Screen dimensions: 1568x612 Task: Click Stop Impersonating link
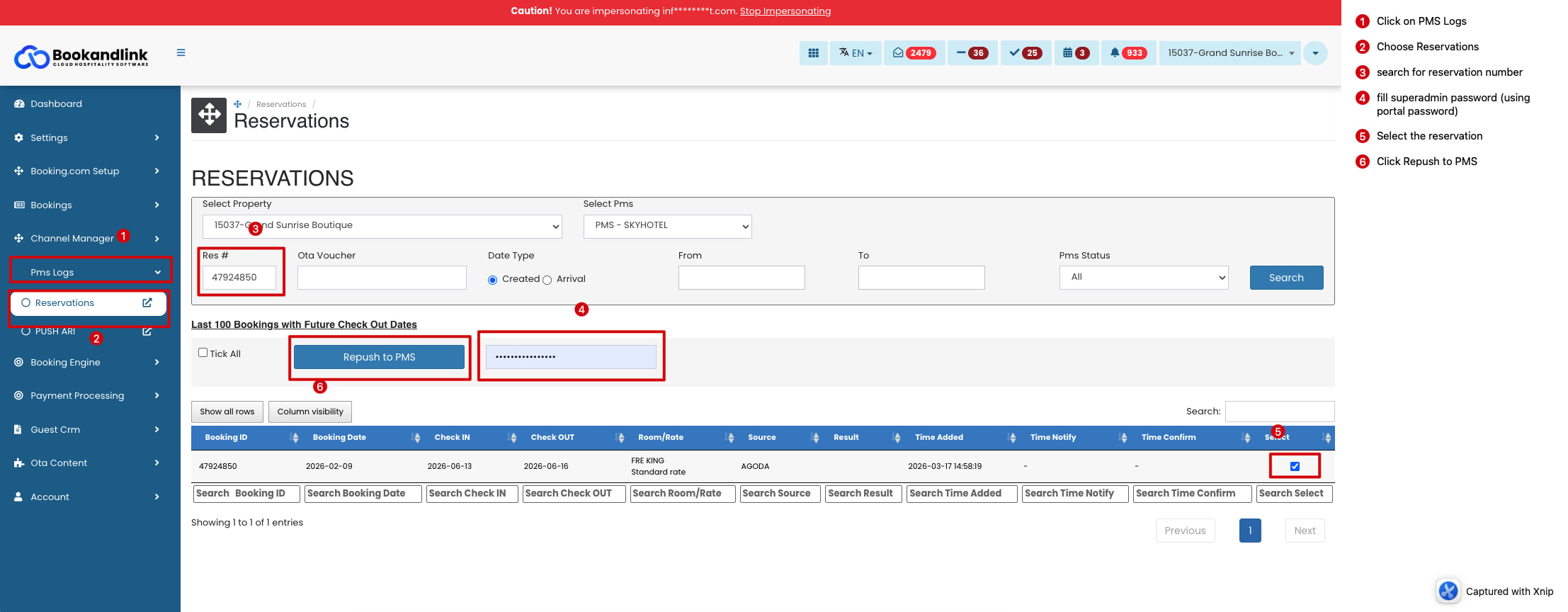coord(785,11)
